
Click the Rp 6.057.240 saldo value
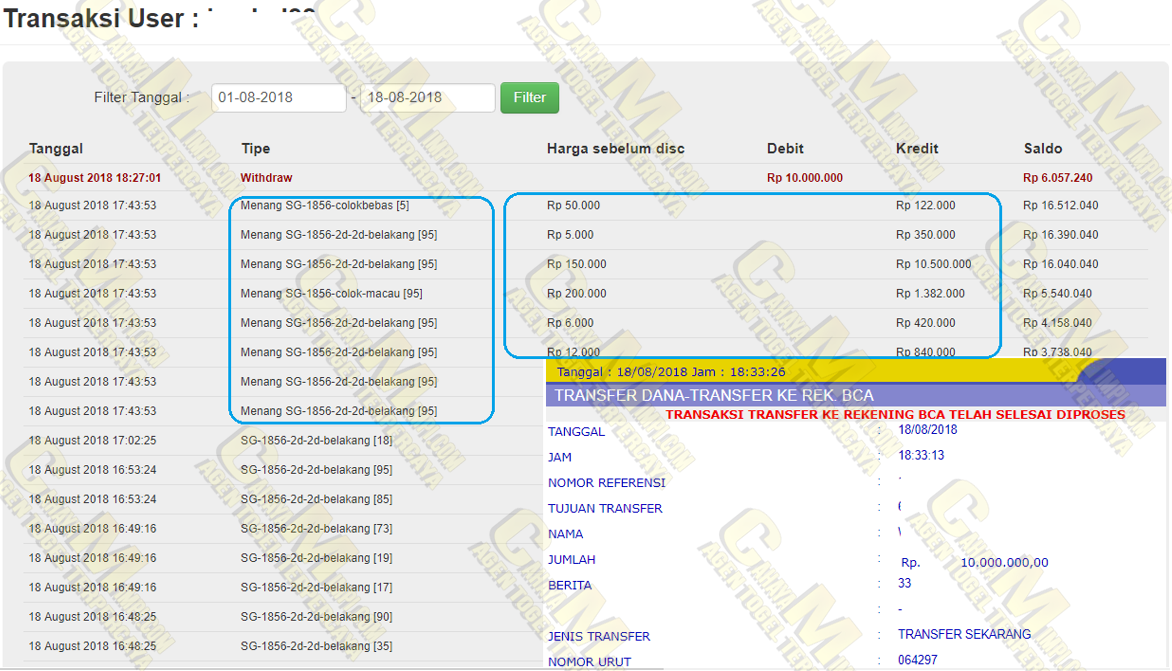[x=1057, y=178]
